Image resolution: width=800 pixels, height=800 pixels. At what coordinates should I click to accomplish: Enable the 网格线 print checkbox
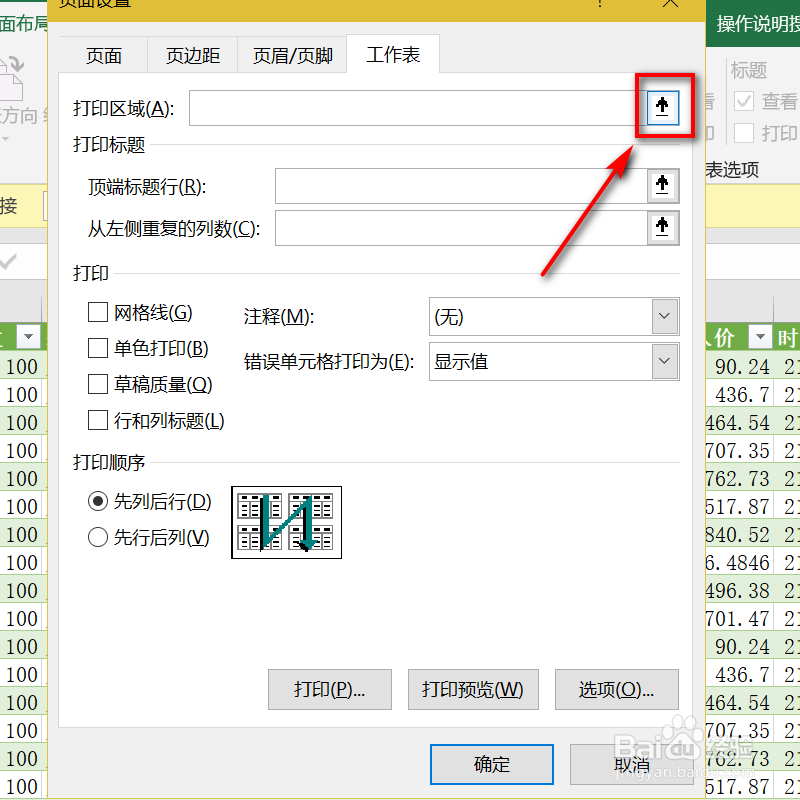pyautogui.click(x=97, y=312)
